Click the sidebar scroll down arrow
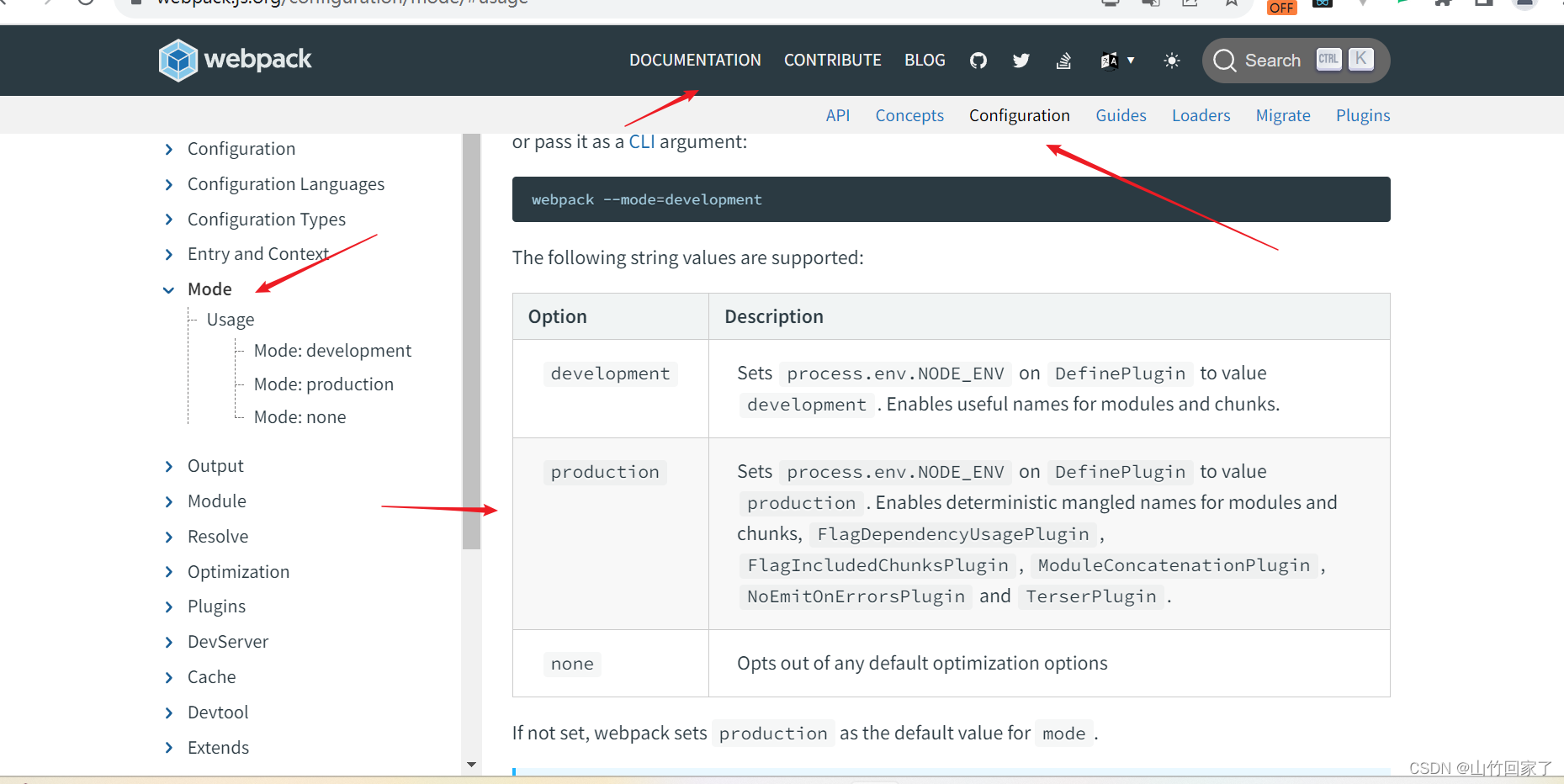 click(471, 765)
